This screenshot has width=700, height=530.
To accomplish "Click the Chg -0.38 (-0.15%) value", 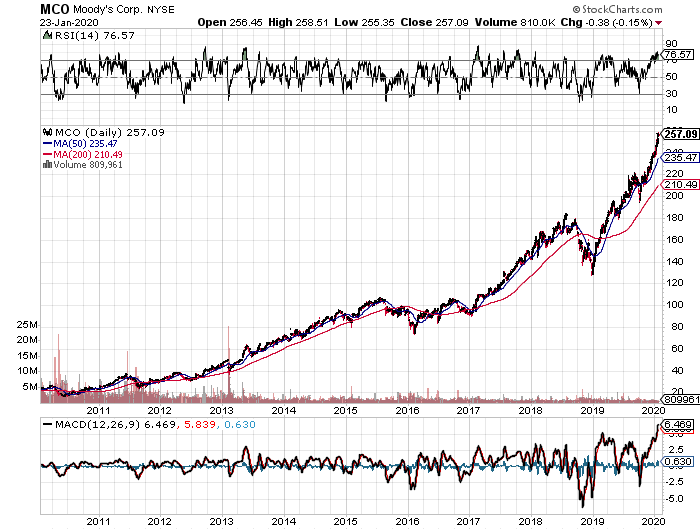I will pyautogui.click(x=606, y=22).
